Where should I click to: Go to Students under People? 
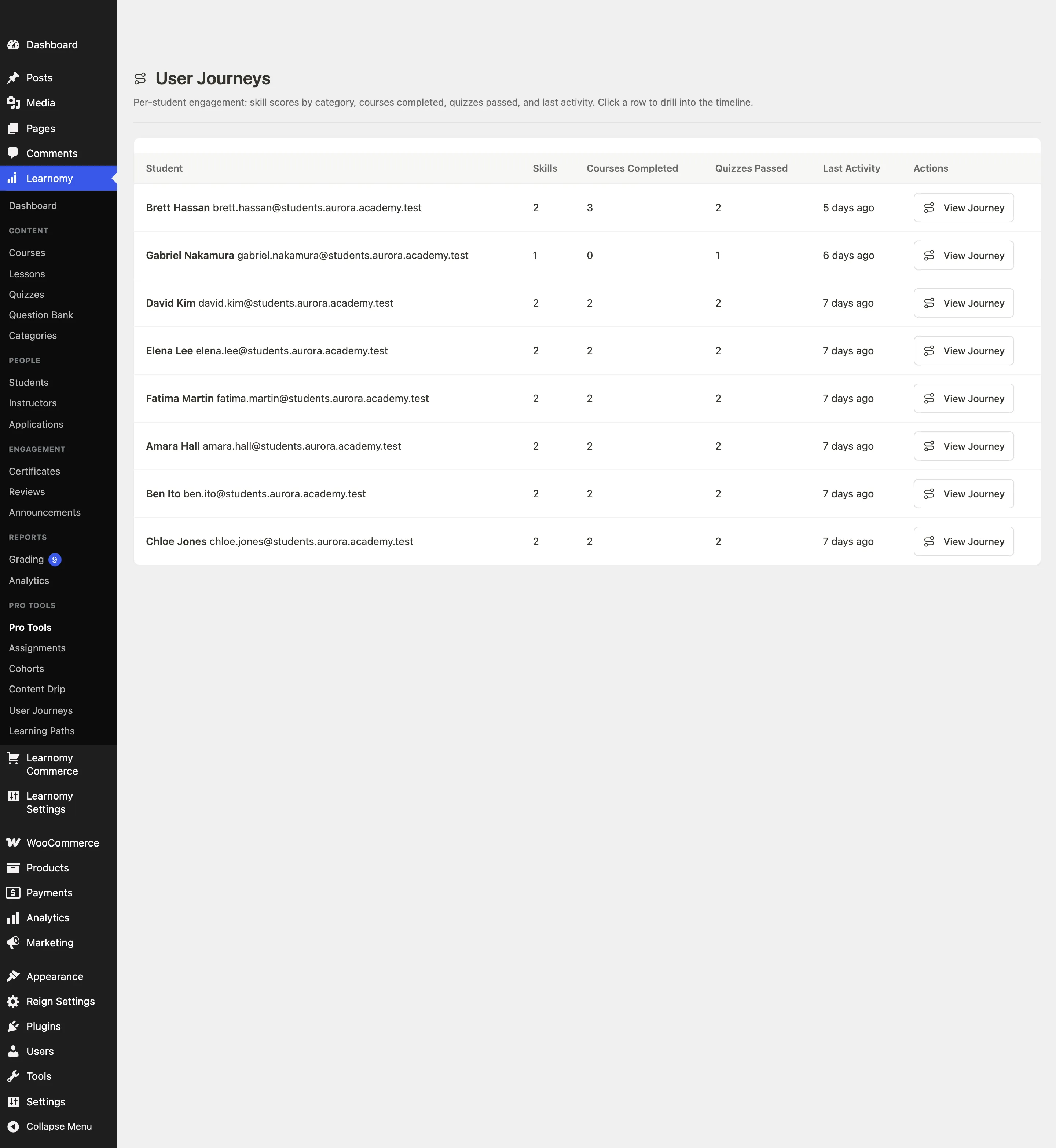(29, 383)
